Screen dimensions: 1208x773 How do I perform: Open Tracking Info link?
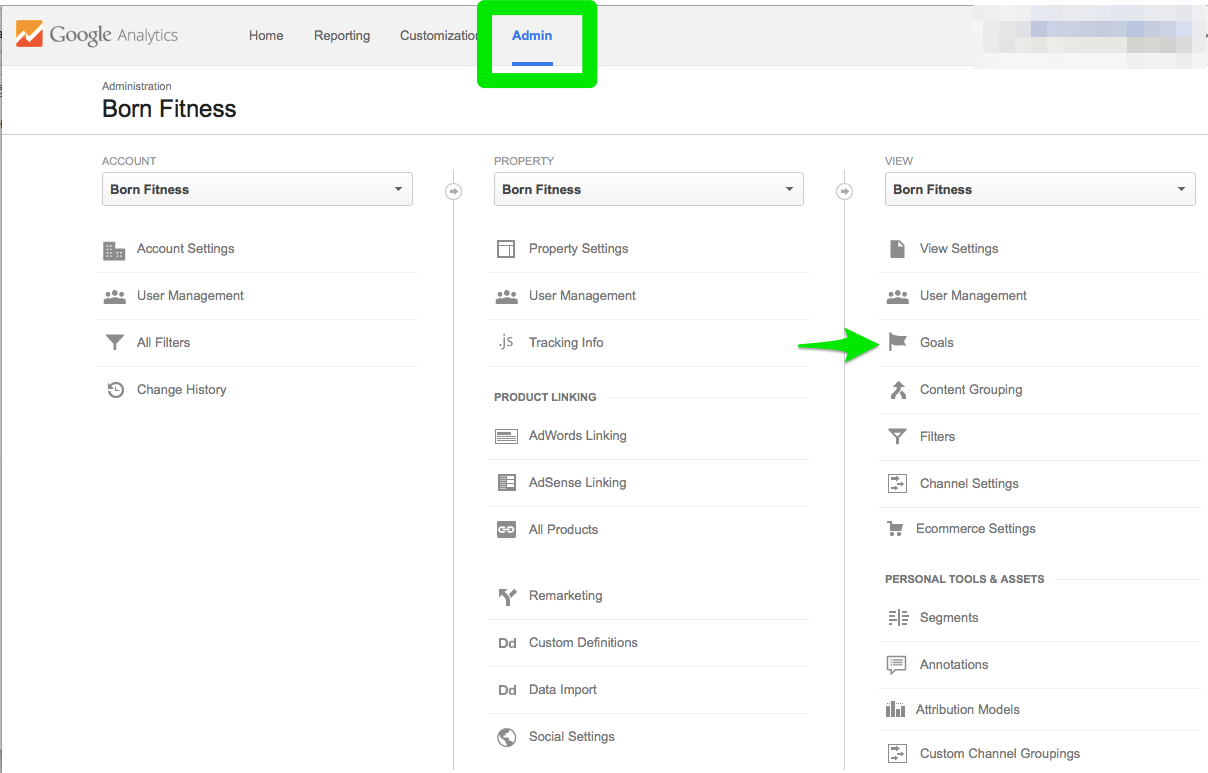coord(566,343)
